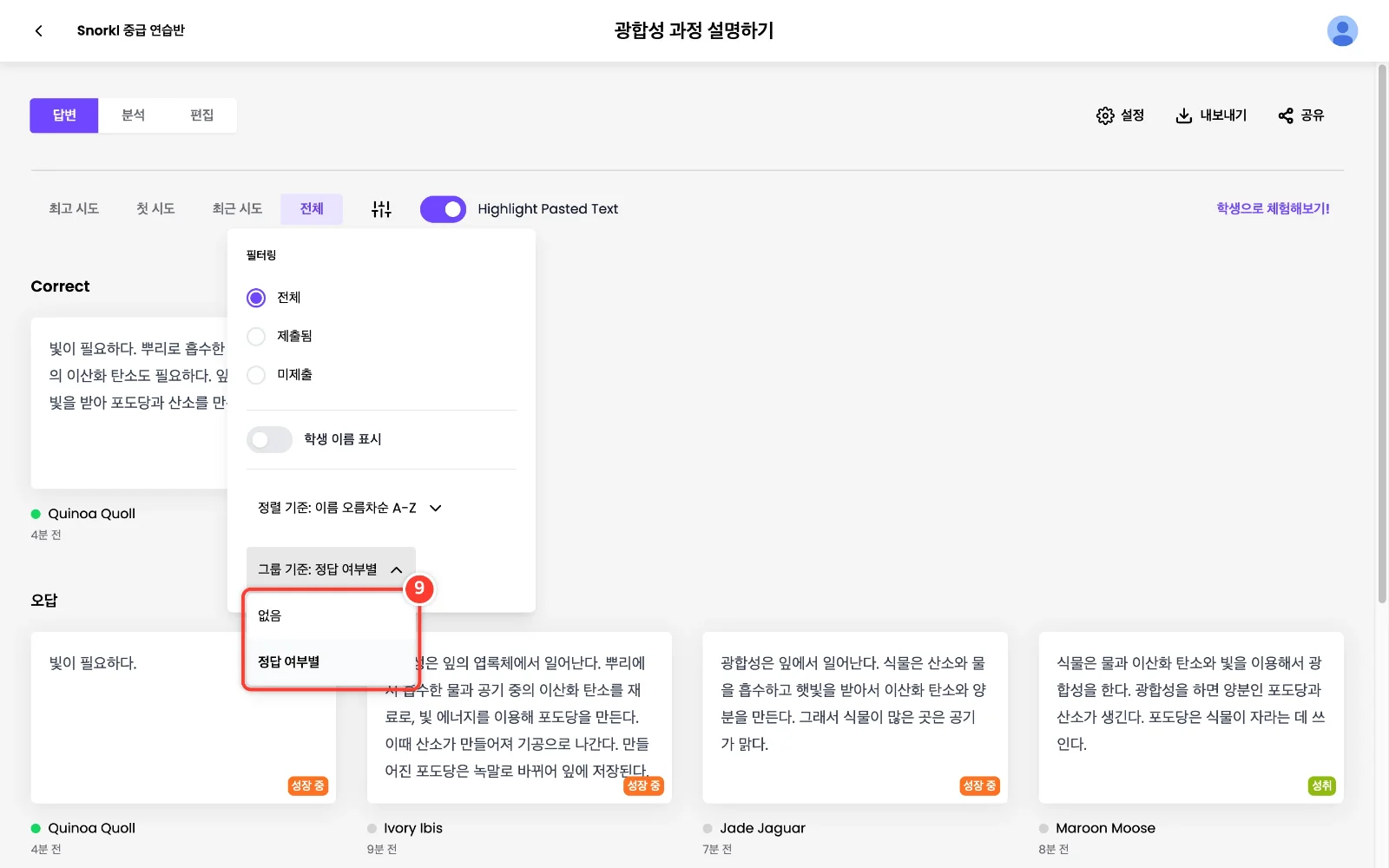This screenshot has height=868, width=1389.
Task: Select the 미제출 radio option
Action: (256, 375)
